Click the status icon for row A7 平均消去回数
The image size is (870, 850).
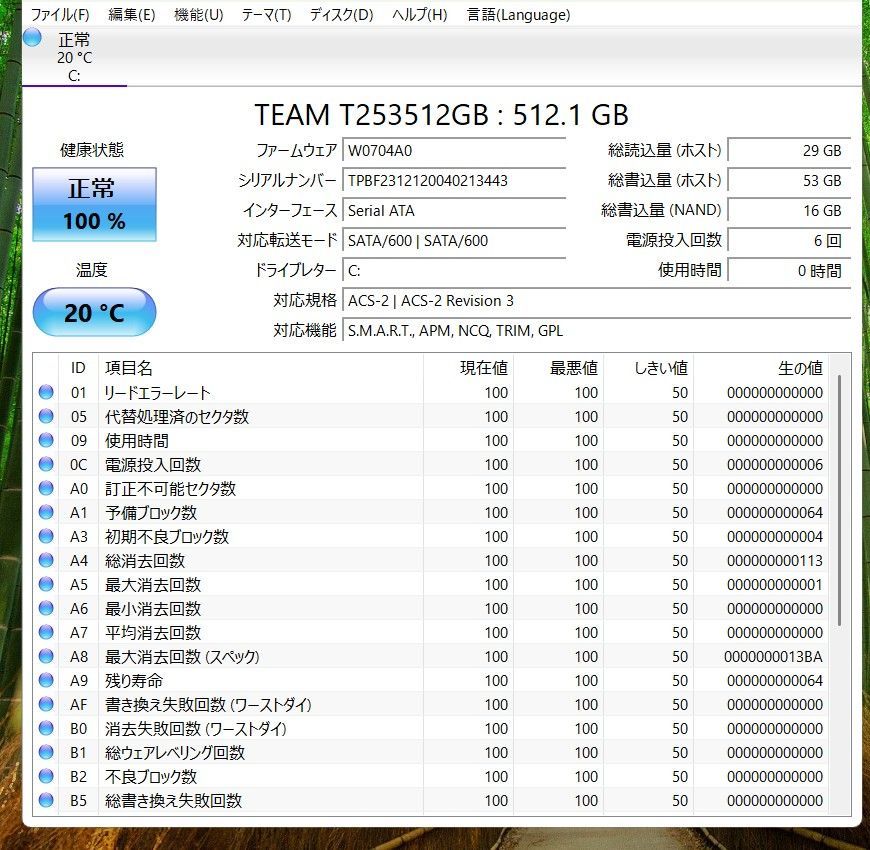point(46,632)
